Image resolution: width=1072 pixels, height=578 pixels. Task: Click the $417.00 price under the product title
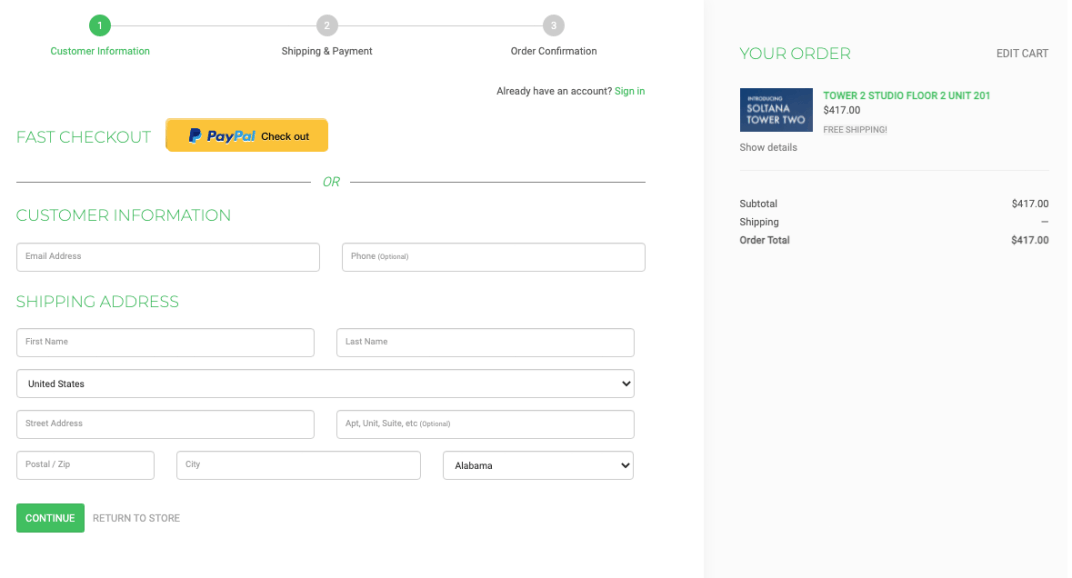tap(842, 110)
